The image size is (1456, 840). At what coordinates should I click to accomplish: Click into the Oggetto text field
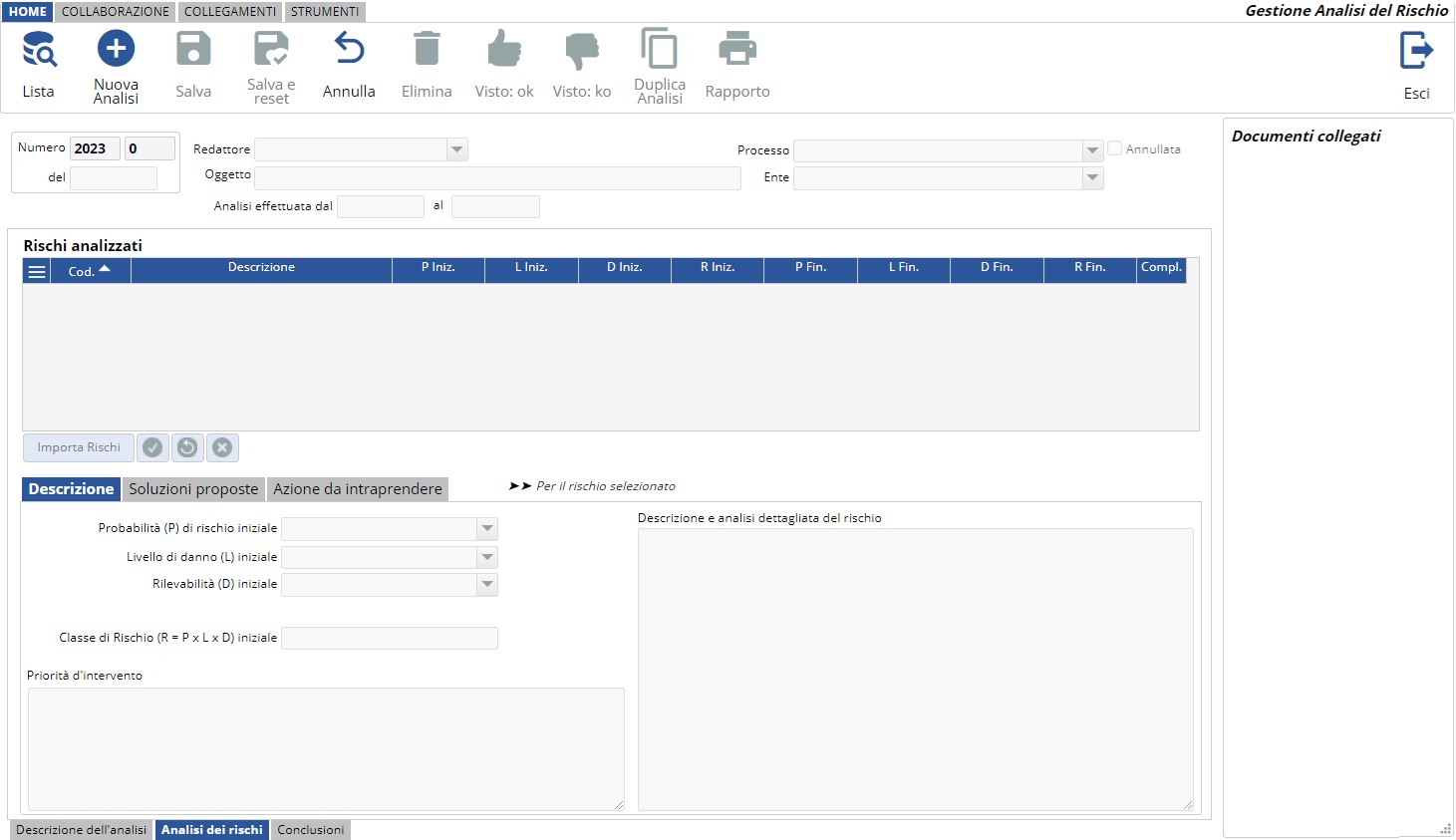[497, 178]
